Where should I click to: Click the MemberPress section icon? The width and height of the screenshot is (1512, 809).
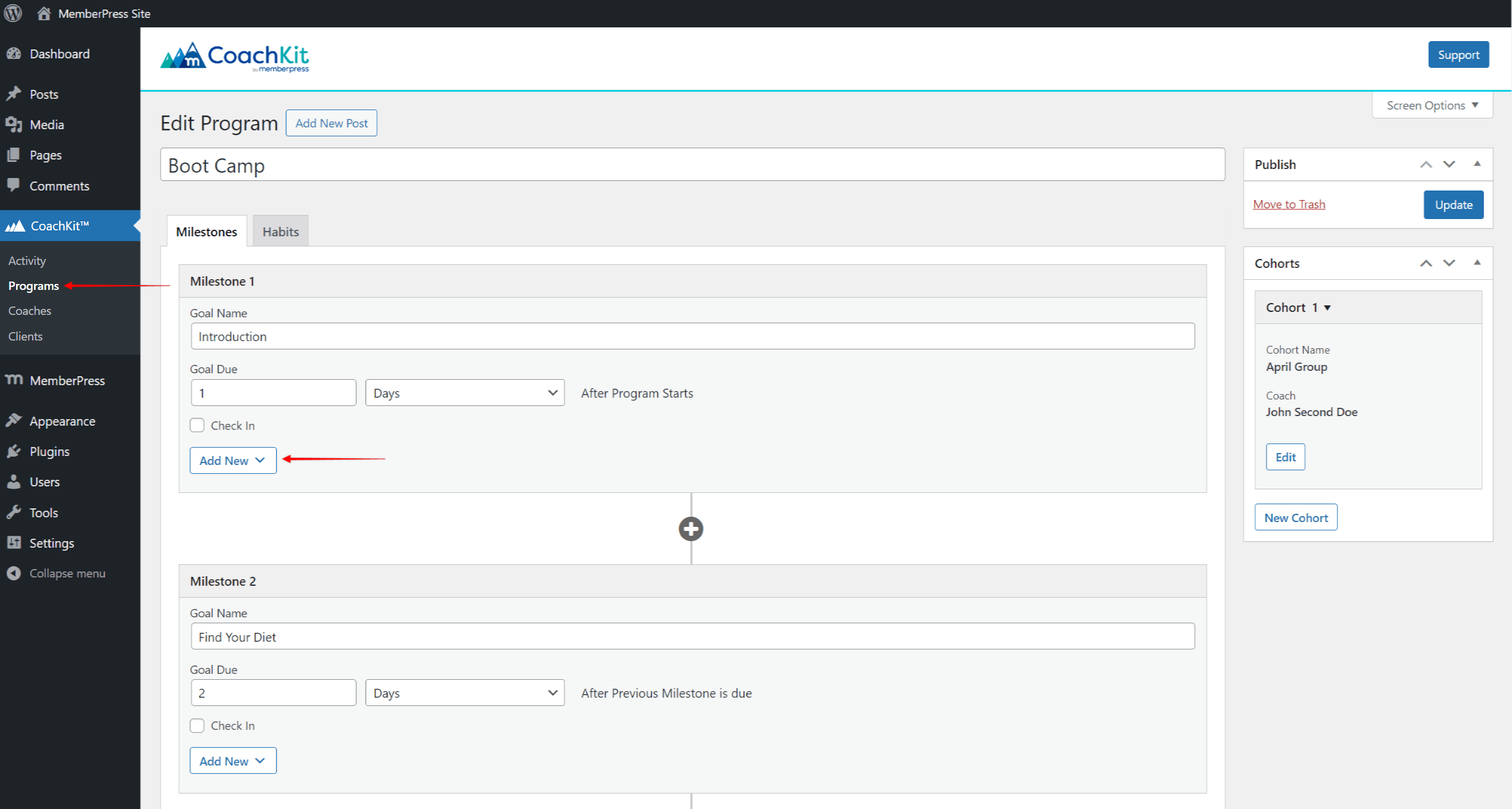coord(15,380)
